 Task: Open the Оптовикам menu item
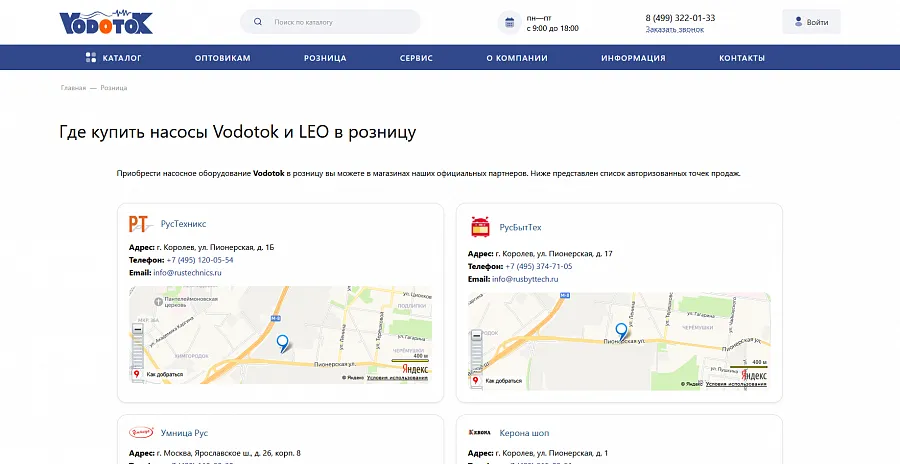click(x=223, y=58)
